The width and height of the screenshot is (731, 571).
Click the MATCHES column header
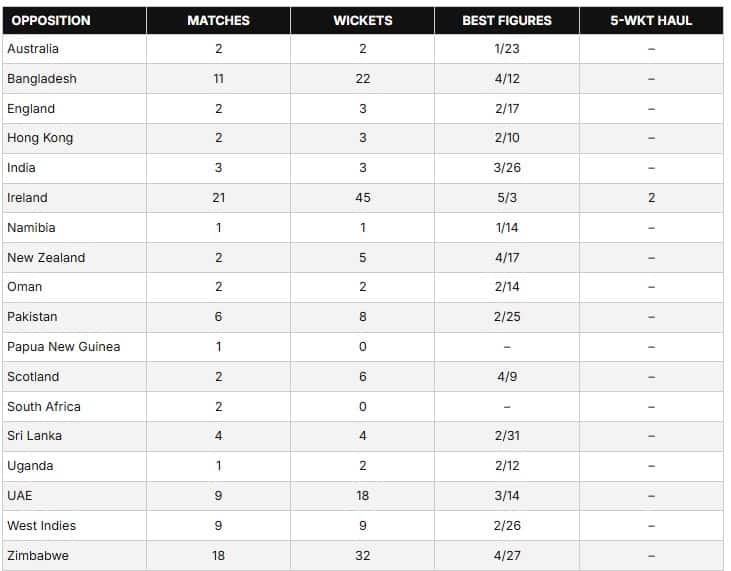point(218,20)
